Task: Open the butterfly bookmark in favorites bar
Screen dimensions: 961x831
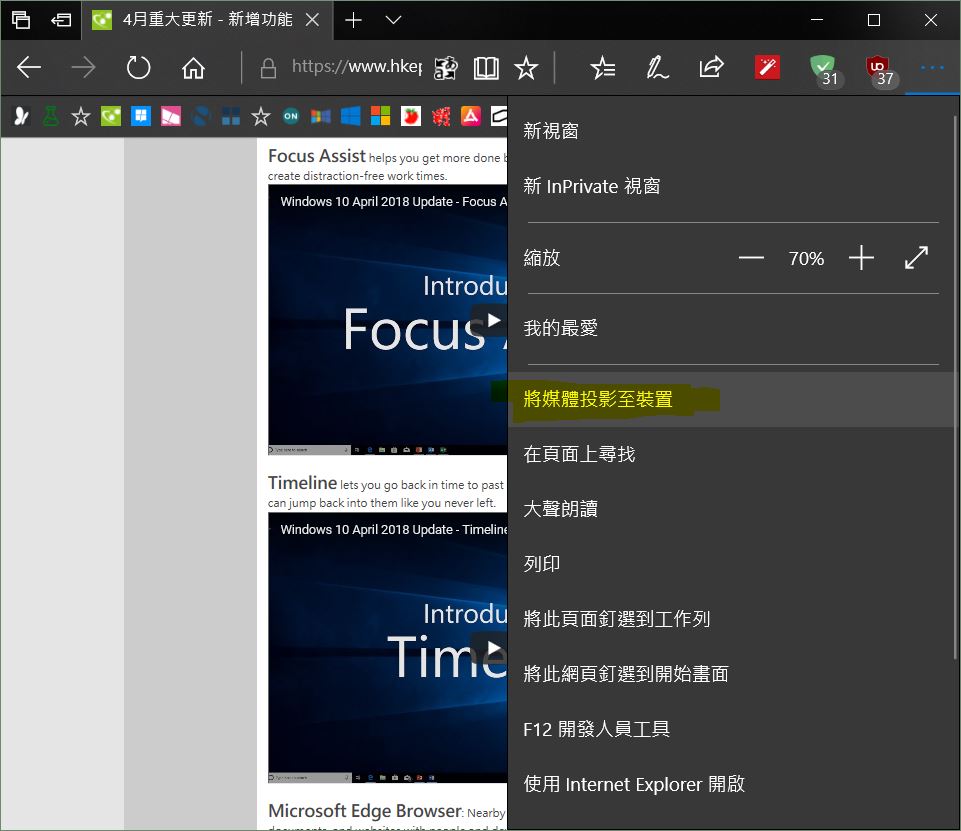Action: click(21, 116)
